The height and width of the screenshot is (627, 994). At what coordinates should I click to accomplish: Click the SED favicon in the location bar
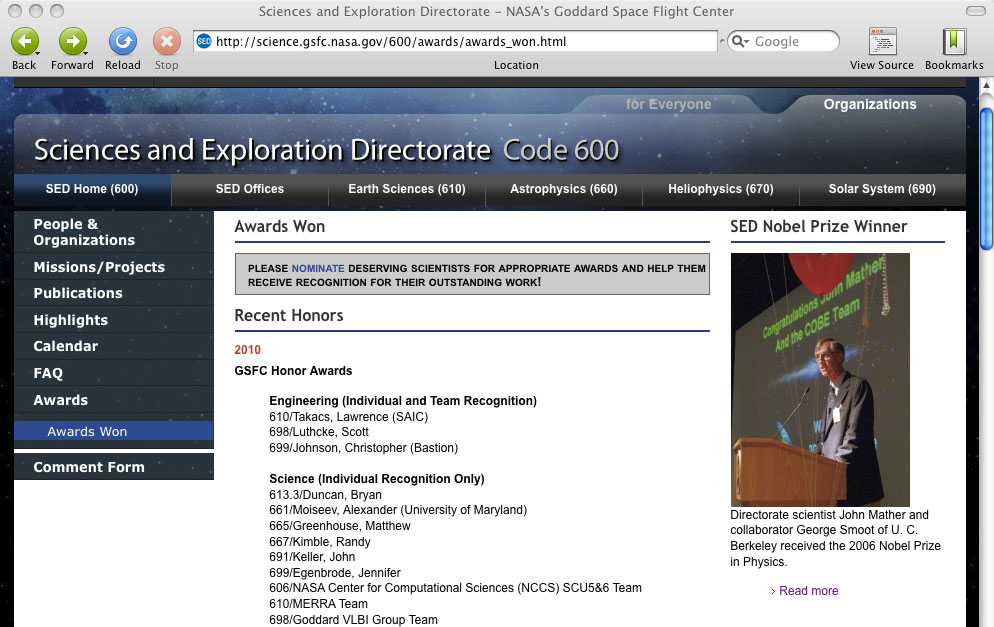[204, 41]
